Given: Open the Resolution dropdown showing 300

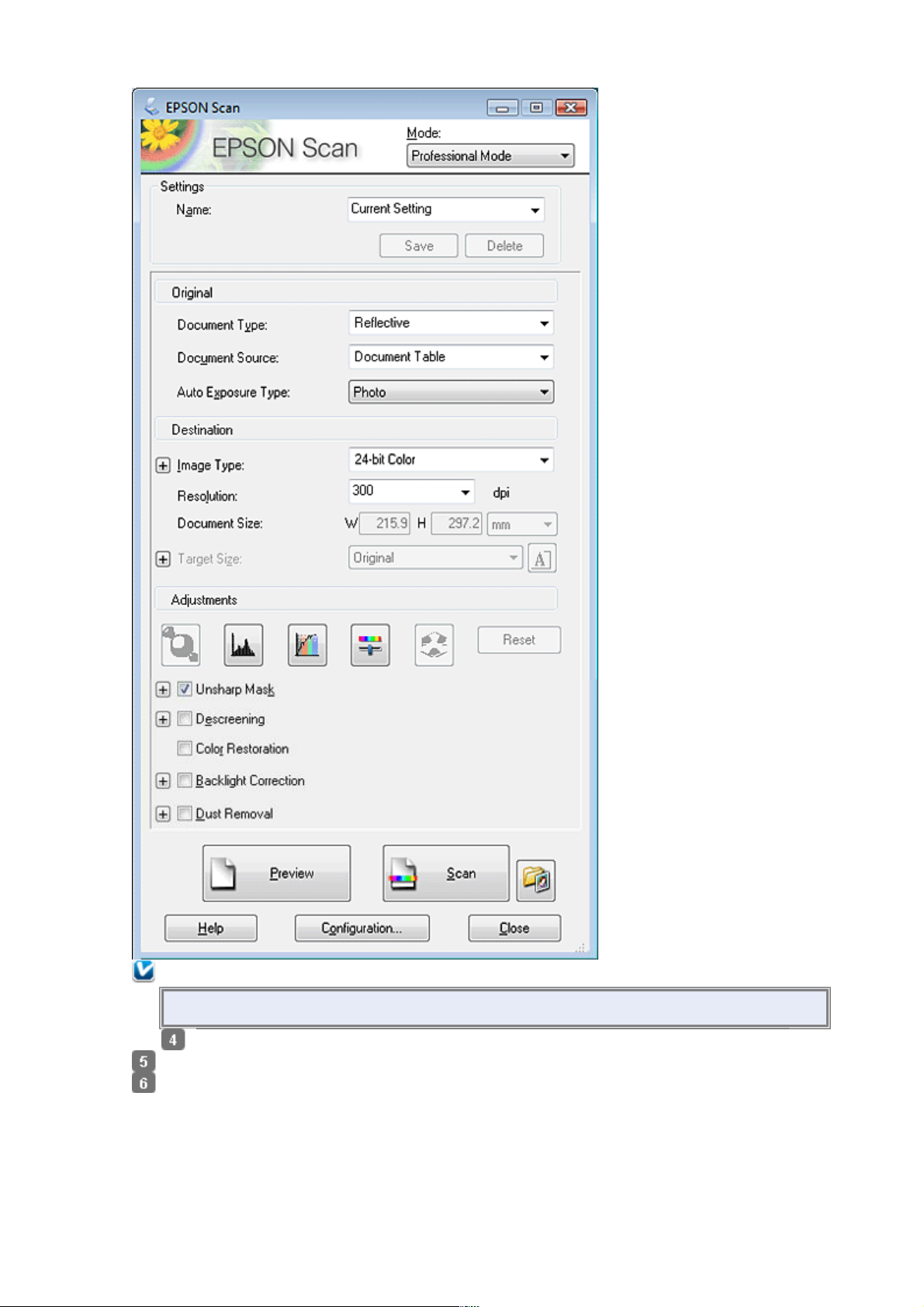Looking at the screenshot, I should pos(411,491).
